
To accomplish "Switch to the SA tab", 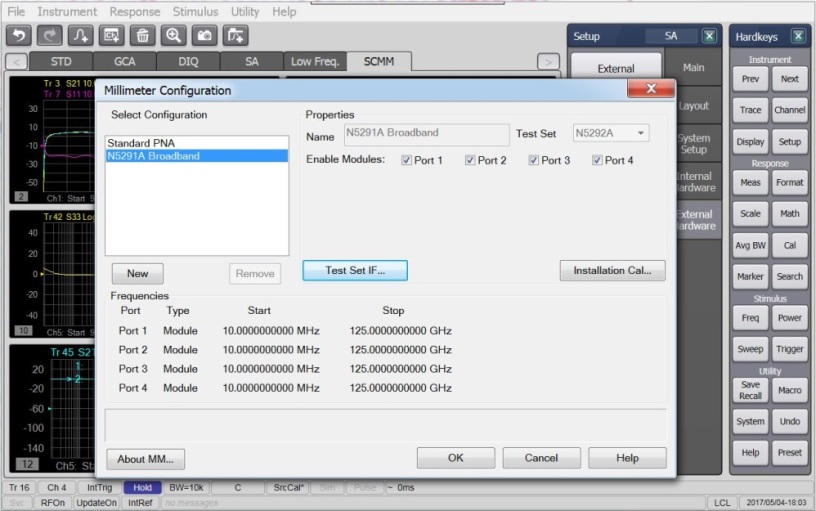I will click(x=251, y=61).
